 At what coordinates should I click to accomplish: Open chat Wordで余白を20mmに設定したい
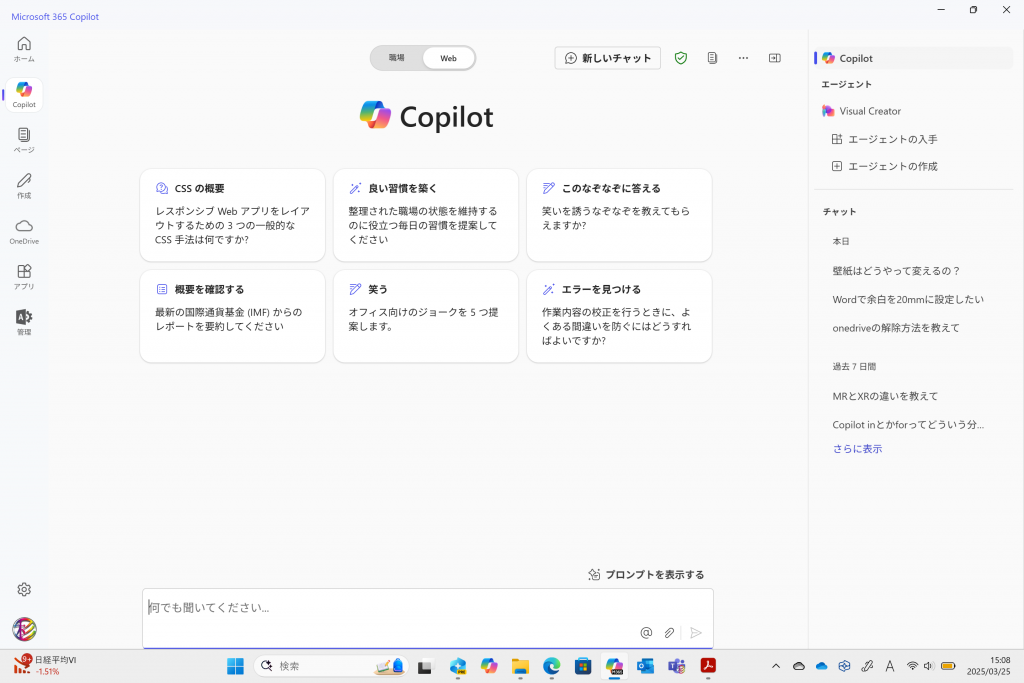(908, 299)
